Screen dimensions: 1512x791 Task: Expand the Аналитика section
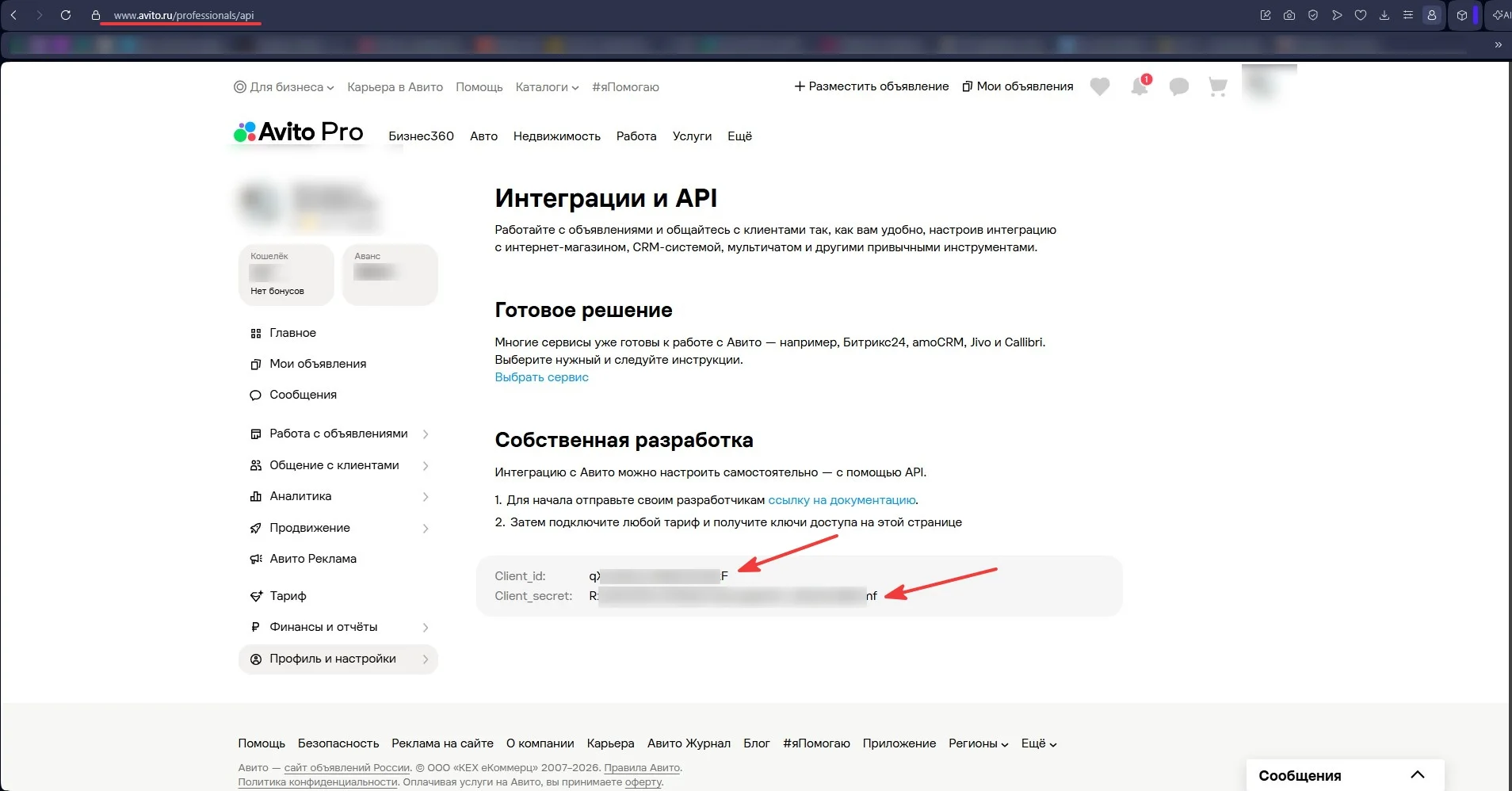[338, 496]
